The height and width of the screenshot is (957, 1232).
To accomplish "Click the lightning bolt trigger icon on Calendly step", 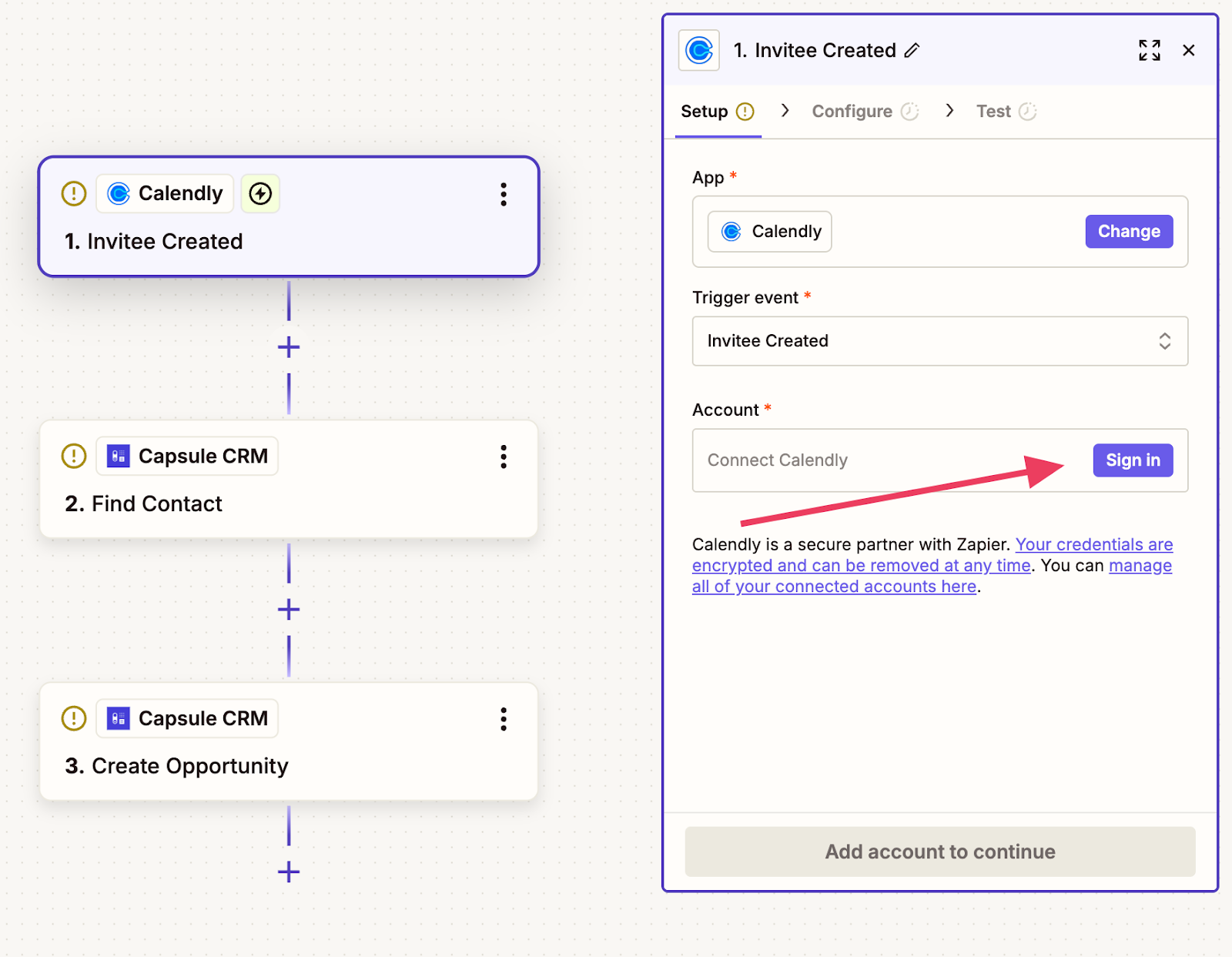I will pos(260,193).
